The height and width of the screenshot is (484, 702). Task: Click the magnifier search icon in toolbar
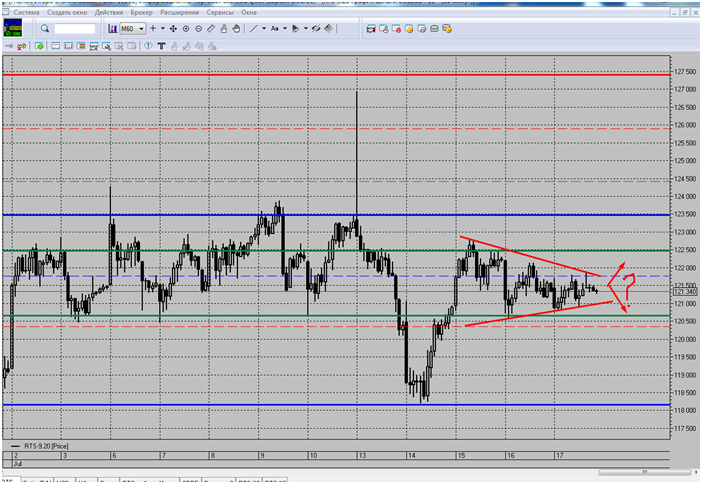45,29
